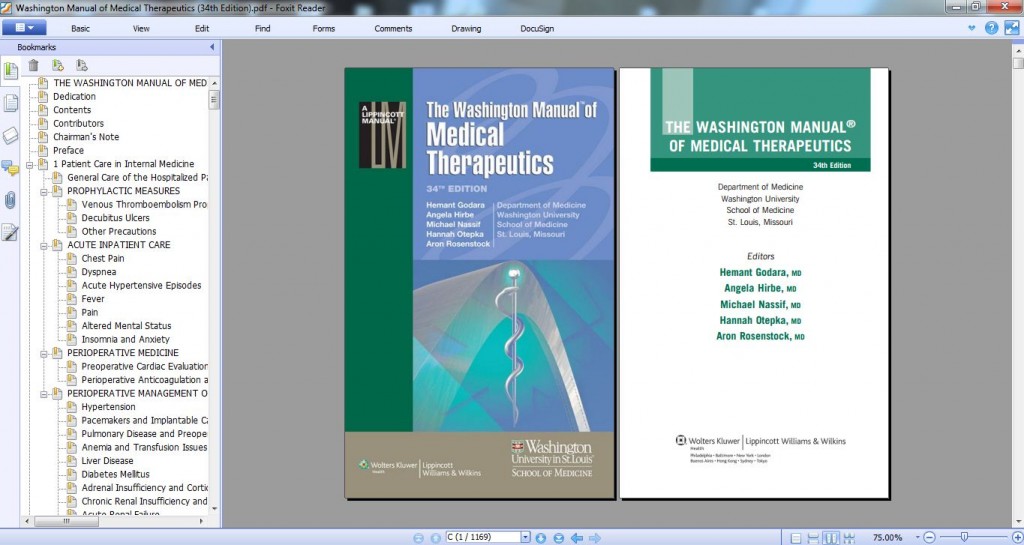This screenshot has height=545, width=1024.
Task: Delete the selected bookmark with trash icon
Action: click(x=33, y=65)
